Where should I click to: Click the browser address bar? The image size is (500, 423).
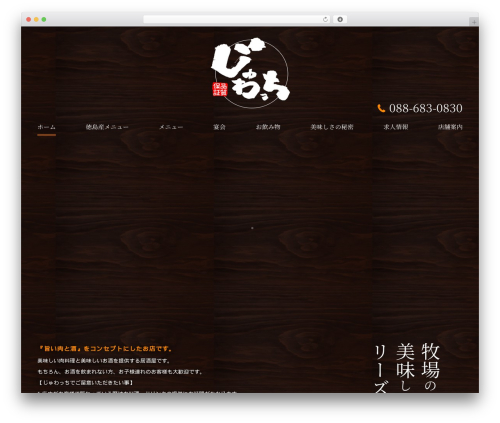(x=237, y=19)
